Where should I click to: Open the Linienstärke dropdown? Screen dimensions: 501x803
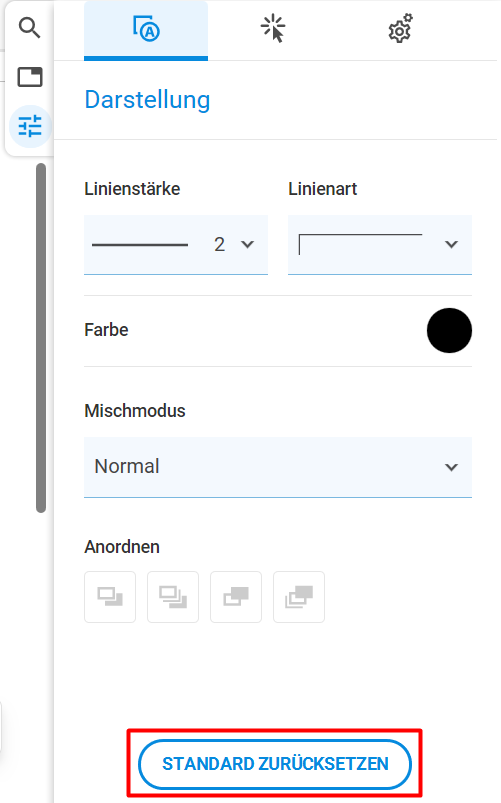(x=176, y=245)
